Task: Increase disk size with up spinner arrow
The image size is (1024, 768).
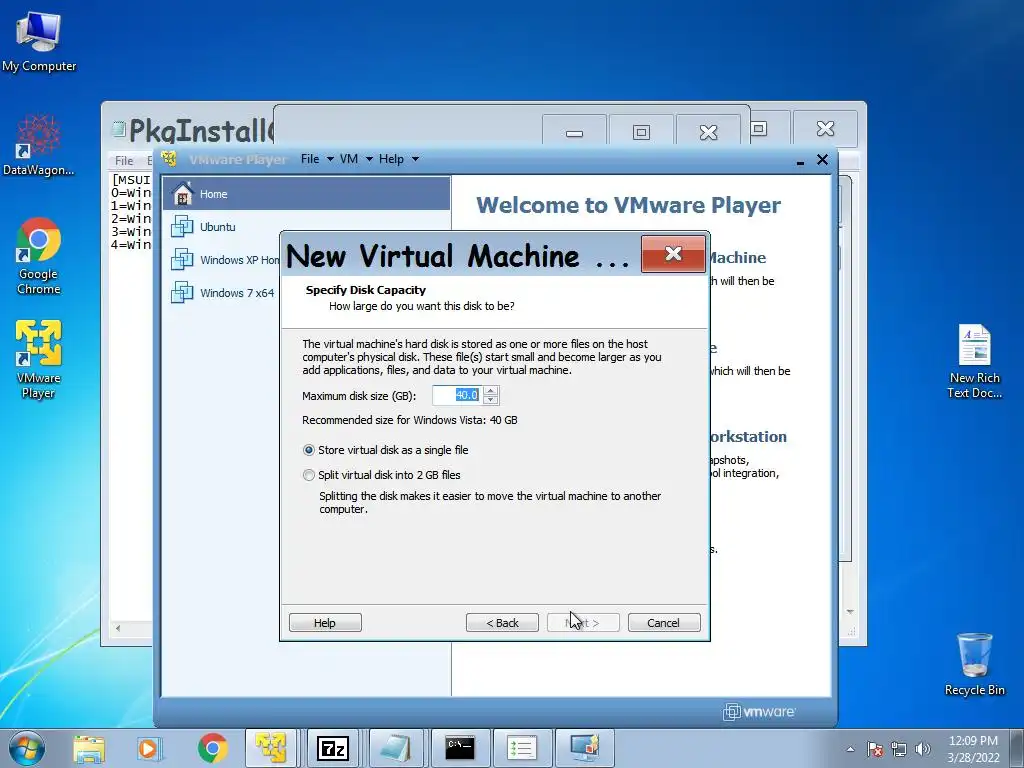Action: 490,391
